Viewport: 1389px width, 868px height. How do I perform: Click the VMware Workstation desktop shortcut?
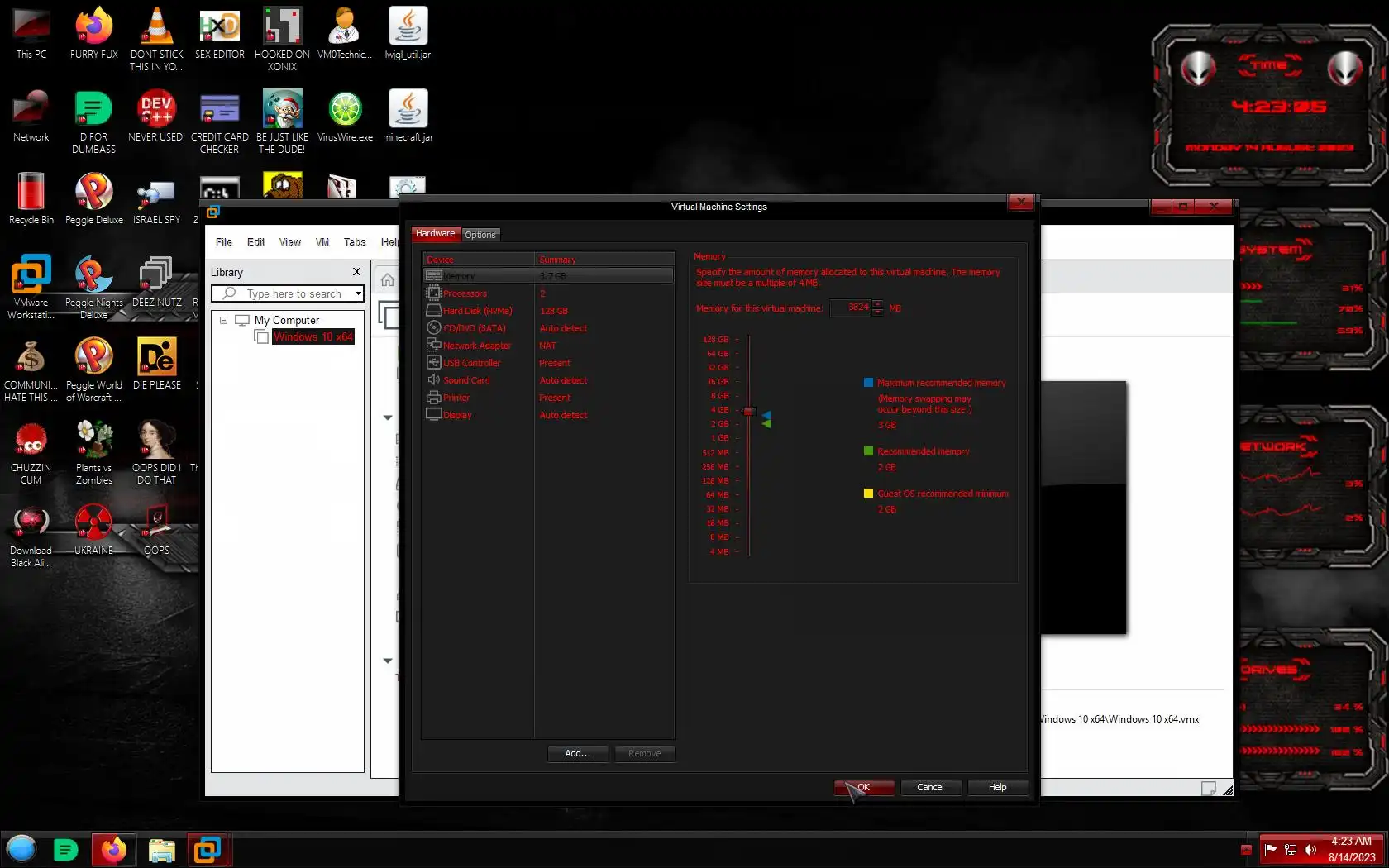(31, 286)
